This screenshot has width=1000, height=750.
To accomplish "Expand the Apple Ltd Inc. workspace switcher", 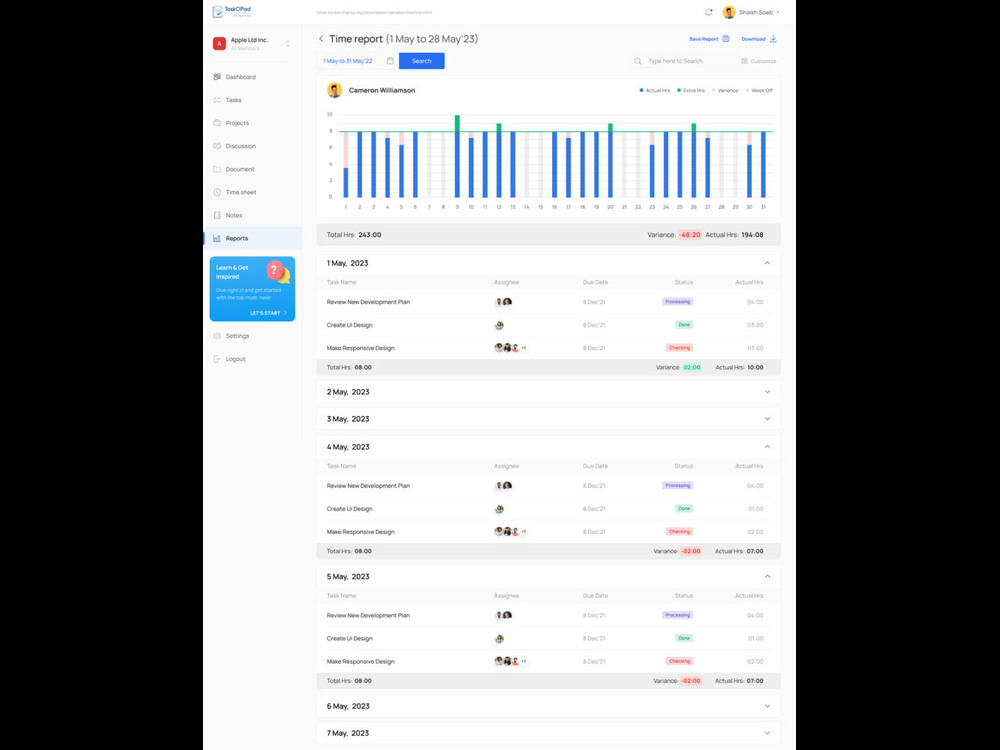I will [x=288, y=43].
